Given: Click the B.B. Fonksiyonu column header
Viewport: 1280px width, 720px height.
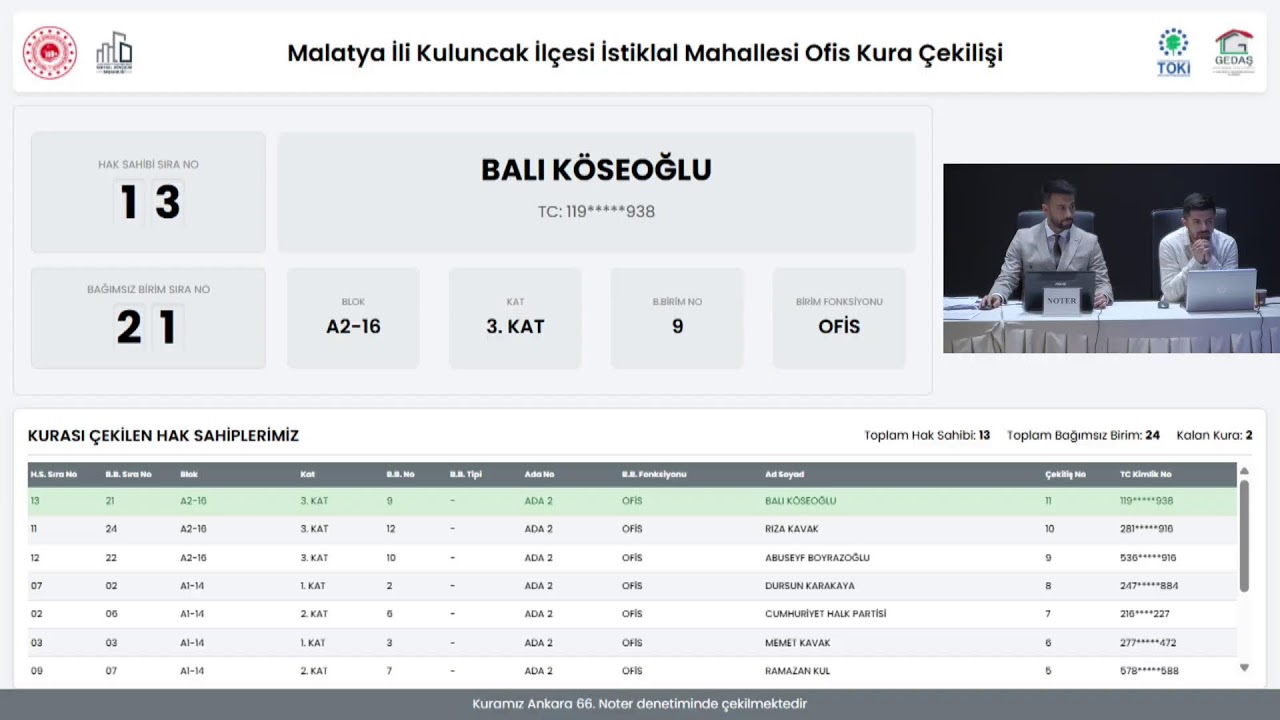Looking at the screenshot, I should [654, 474].
